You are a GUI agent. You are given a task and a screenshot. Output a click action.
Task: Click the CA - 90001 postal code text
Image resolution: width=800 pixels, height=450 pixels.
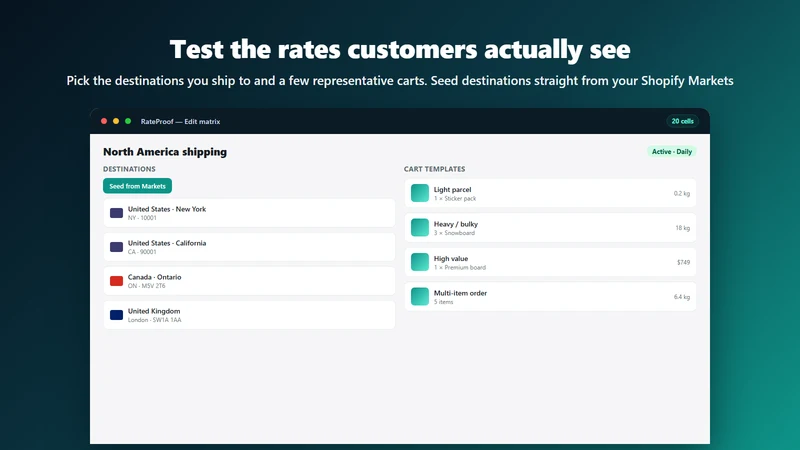pos(142,252)
